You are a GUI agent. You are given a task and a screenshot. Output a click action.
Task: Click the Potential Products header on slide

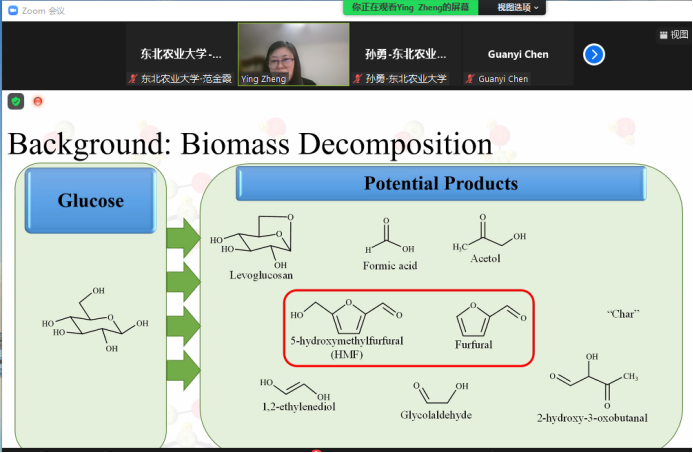(440, 184)
